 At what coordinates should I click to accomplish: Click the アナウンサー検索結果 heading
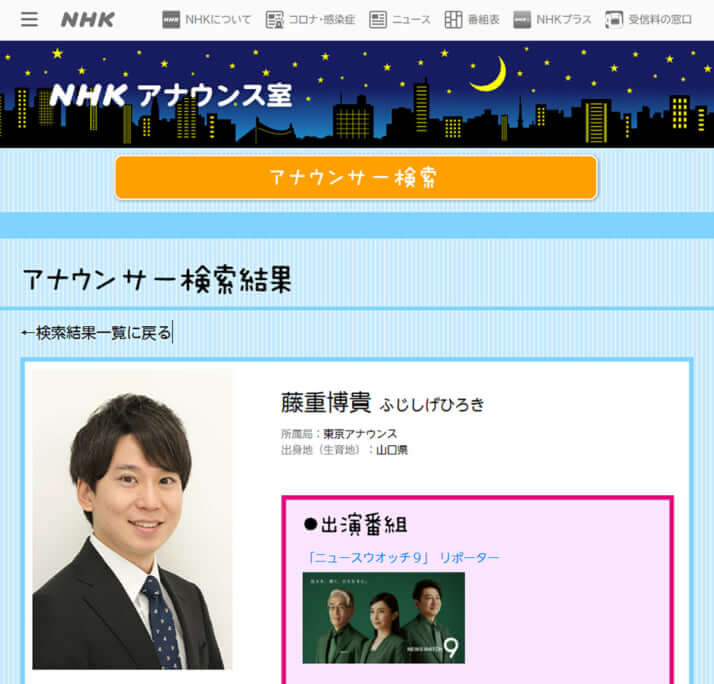coord(158,280)
